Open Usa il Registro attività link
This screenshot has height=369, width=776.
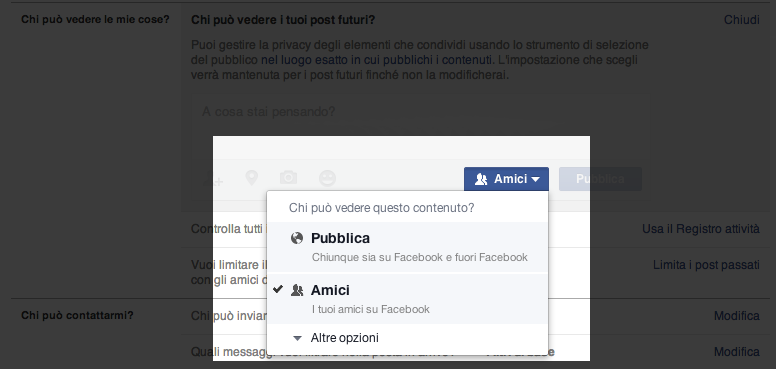coord(700,229)
